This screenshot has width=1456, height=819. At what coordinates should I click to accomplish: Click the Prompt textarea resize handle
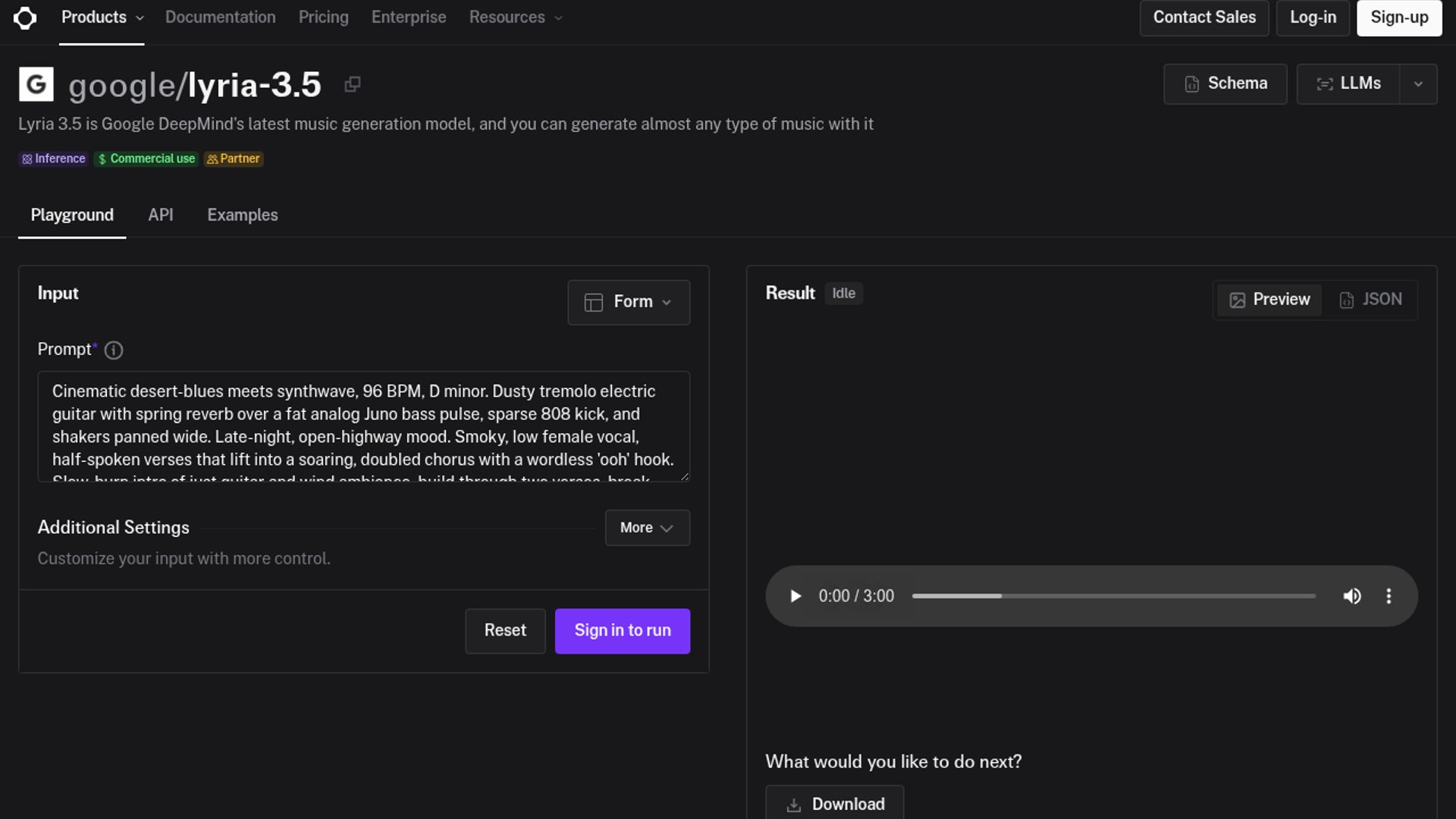click(685, 476)
